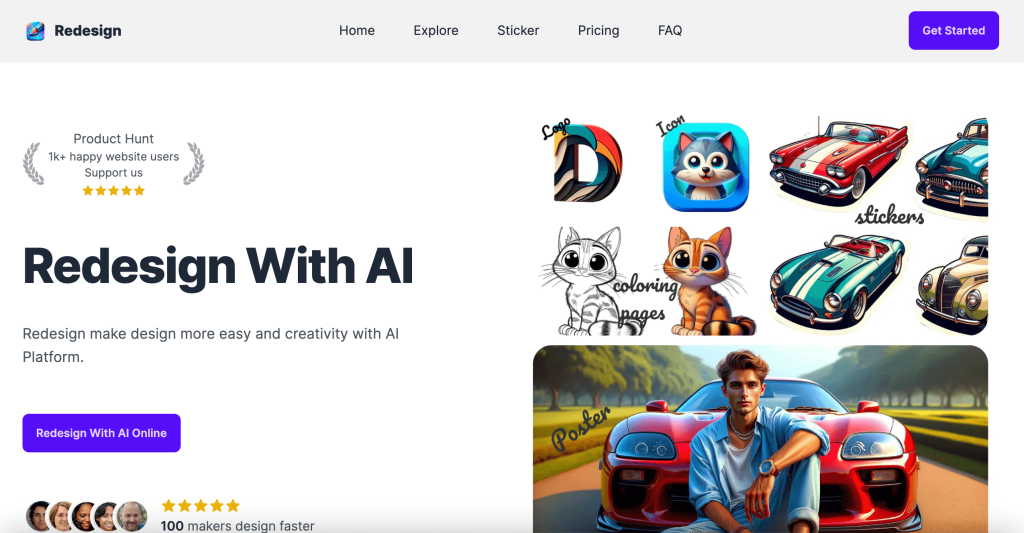Image resolution: width=1024 pixels, height=533 pixels.
Task: Click the Redesign brand name text
Action: (x=88, y=31)
